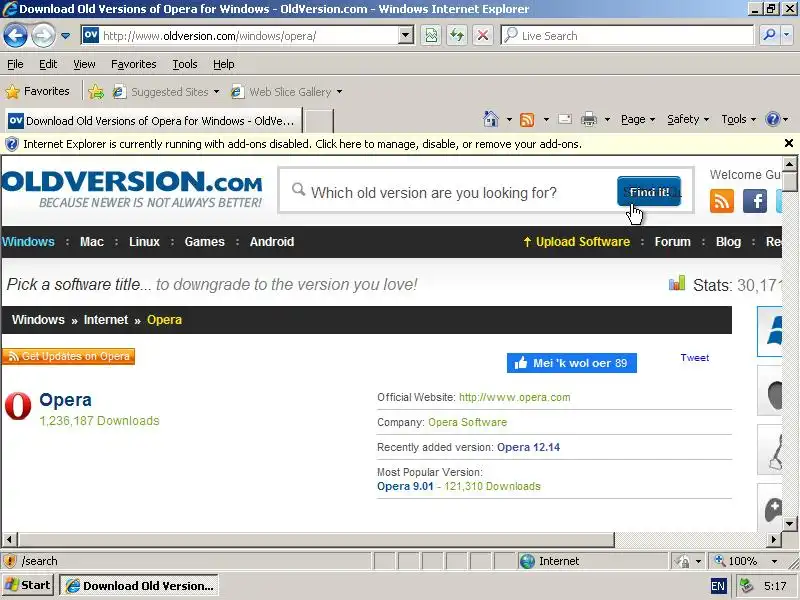This screenshot has width=800, height=600.
Task: Open the Tools menu in menu bar
Action: (x=185, y=64)
